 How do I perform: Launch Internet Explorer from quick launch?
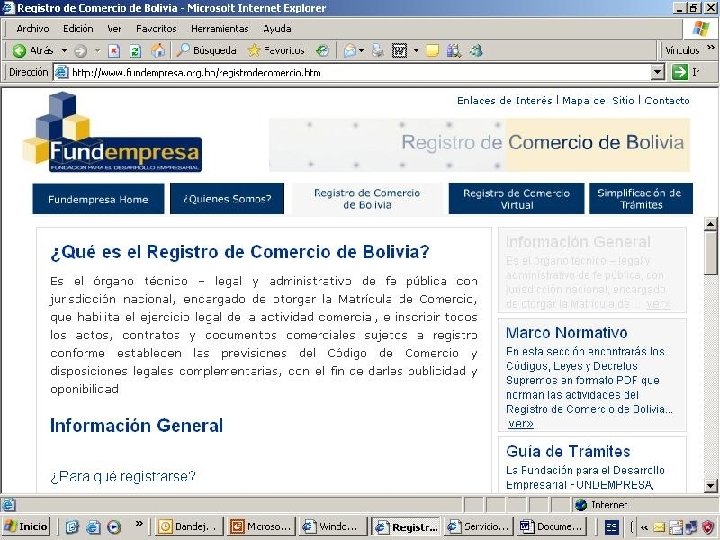click(x=93, y=527)
